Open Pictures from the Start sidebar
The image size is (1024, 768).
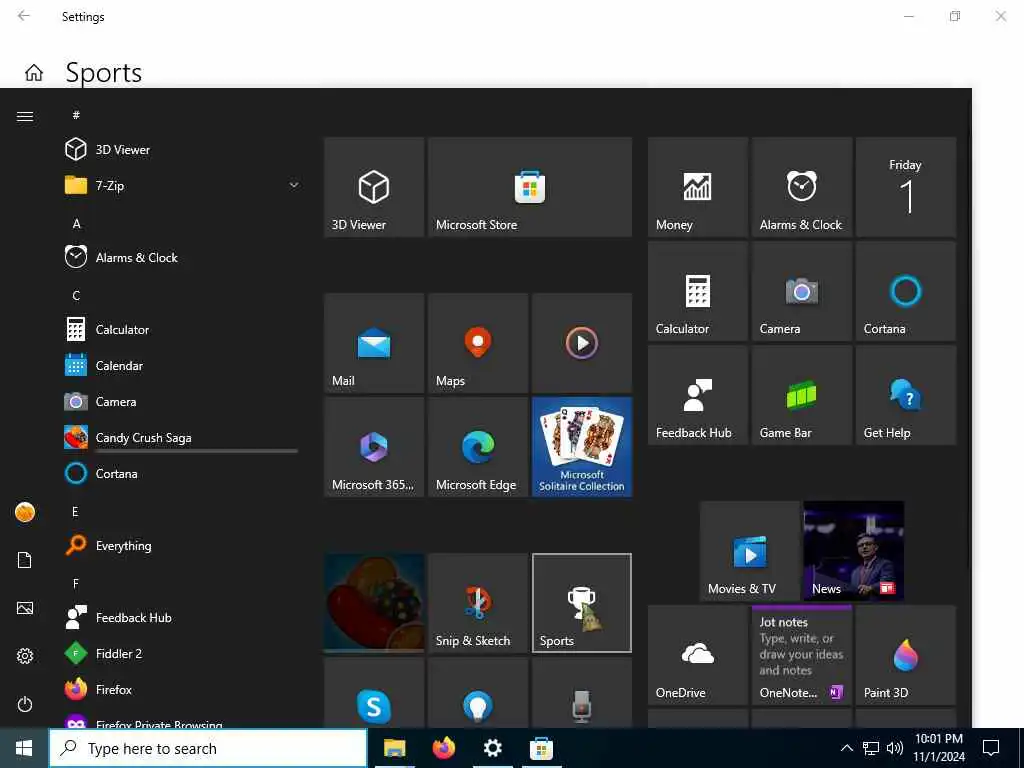25,608
